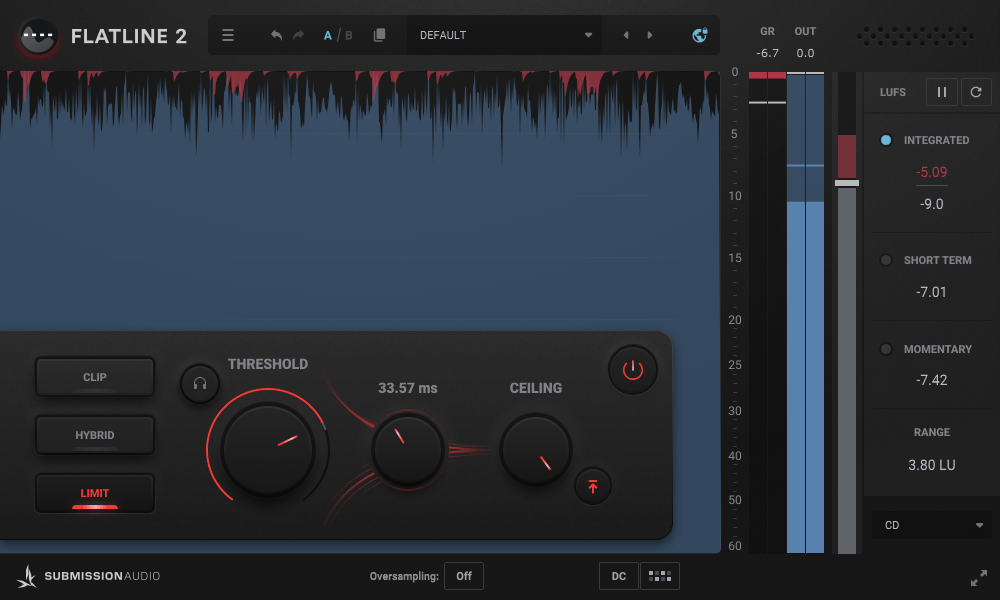This screenshot has height=600, width=1000.
Task: Switch to CLIP mode
Action: (94, 377)
